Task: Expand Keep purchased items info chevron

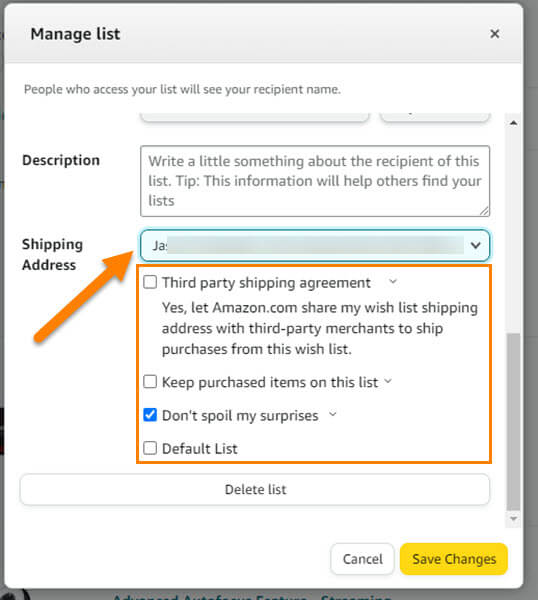Action: coord(388,381)
